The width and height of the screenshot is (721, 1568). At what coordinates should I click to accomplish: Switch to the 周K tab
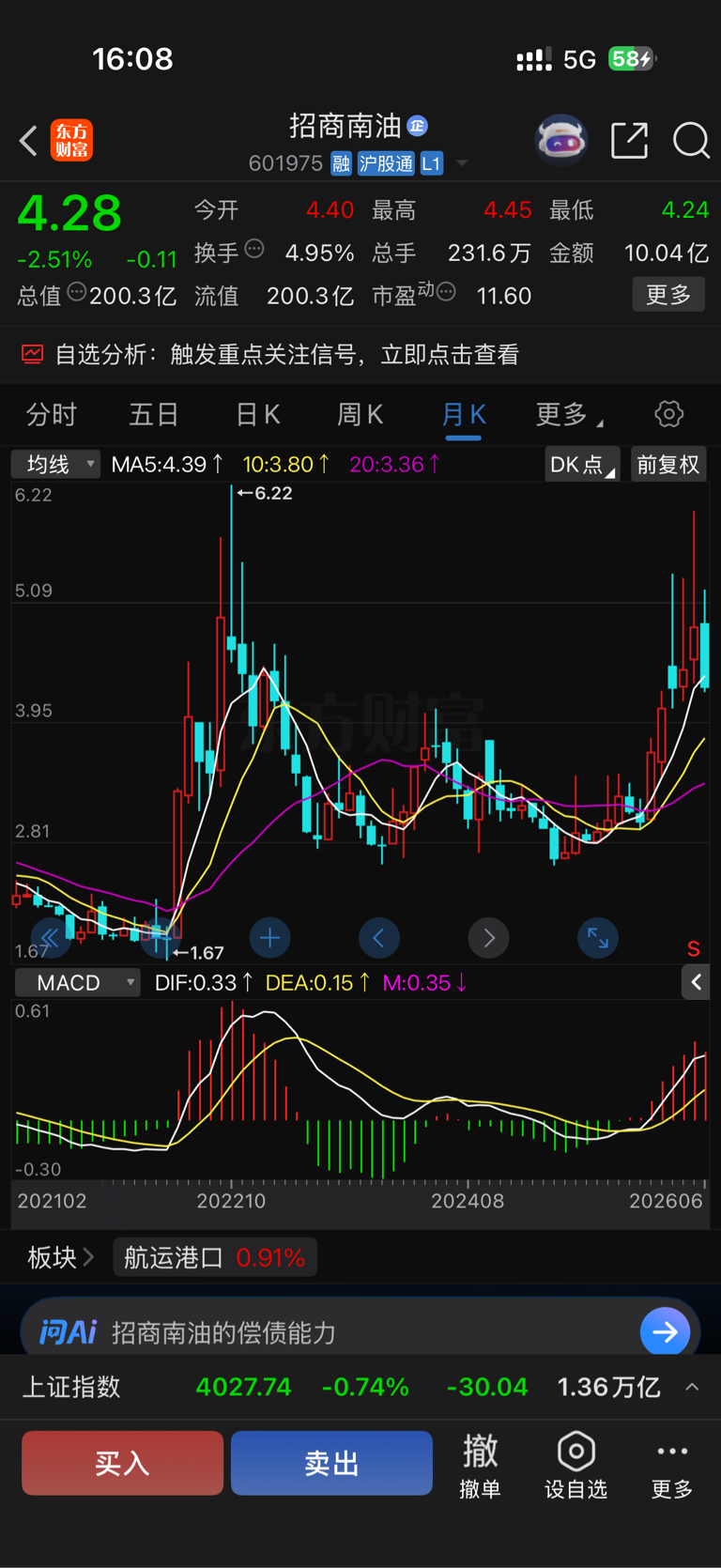pos(360,414)
